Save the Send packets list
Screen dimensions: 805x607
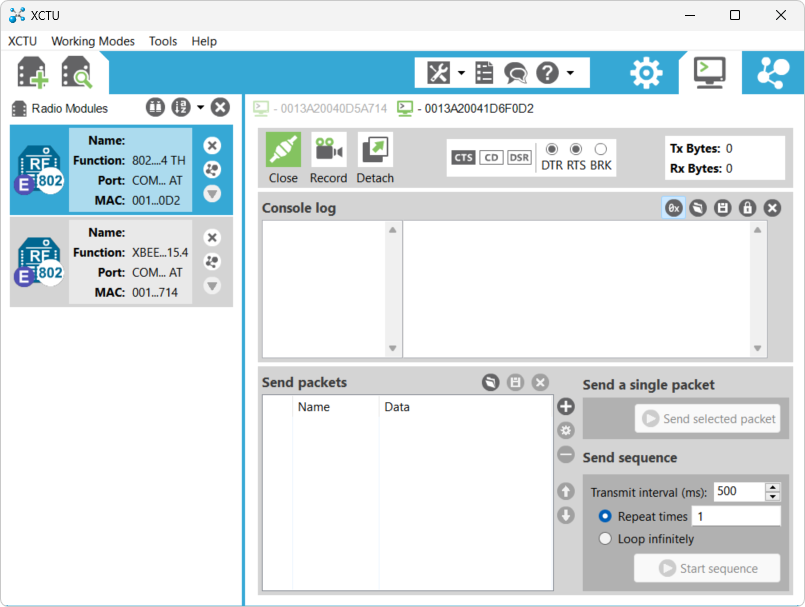[515, 382]
